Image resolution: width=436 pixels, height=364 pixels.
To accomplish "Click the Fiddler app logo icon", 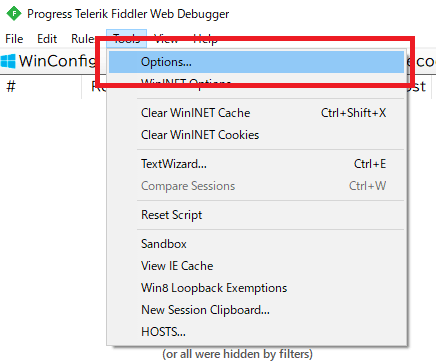I will [x=14, y=14].
